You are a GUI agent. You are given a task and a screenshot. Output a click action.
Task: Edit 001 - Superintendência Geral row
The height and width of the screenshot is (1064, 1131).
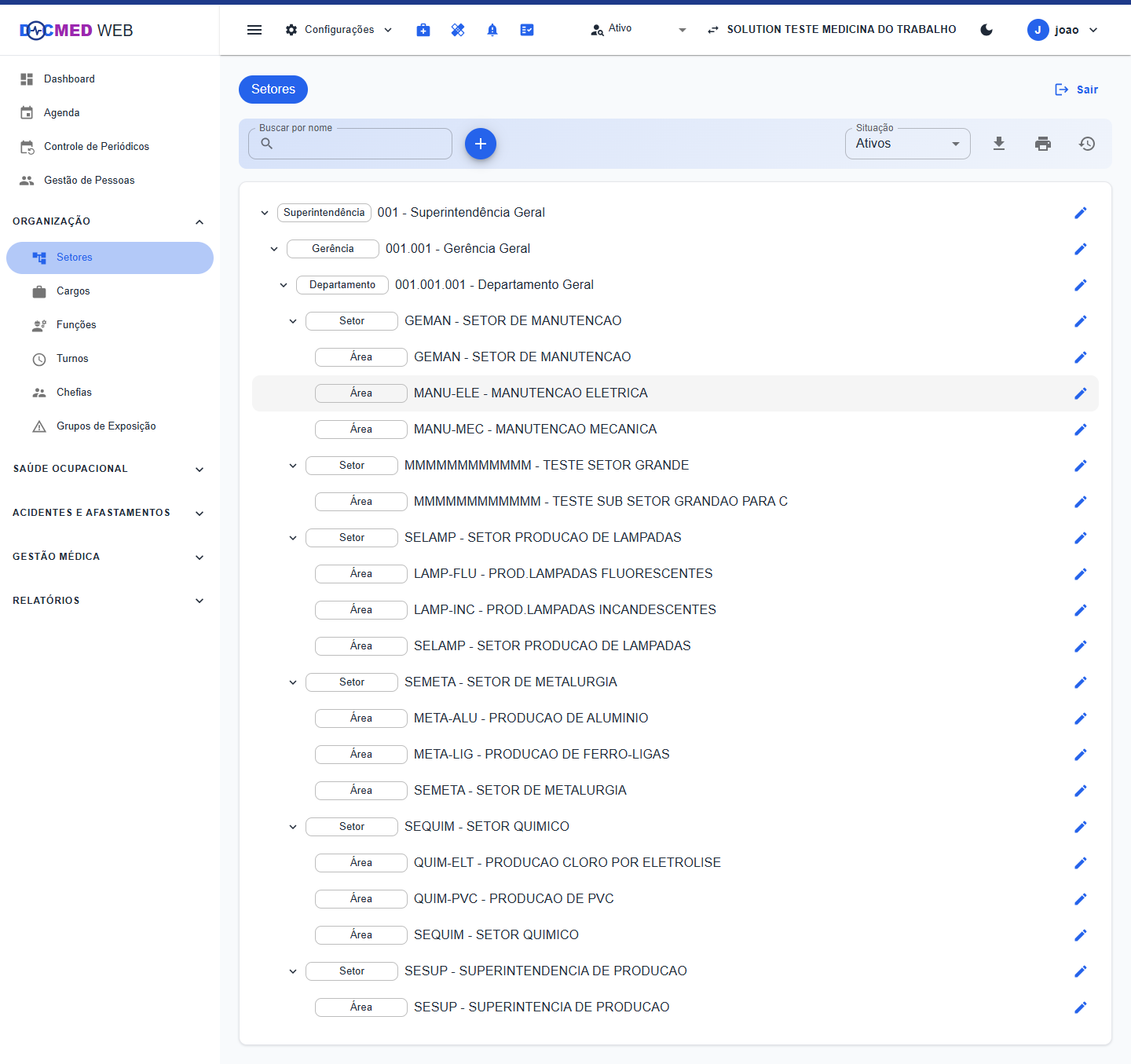tap(1081, 213)
